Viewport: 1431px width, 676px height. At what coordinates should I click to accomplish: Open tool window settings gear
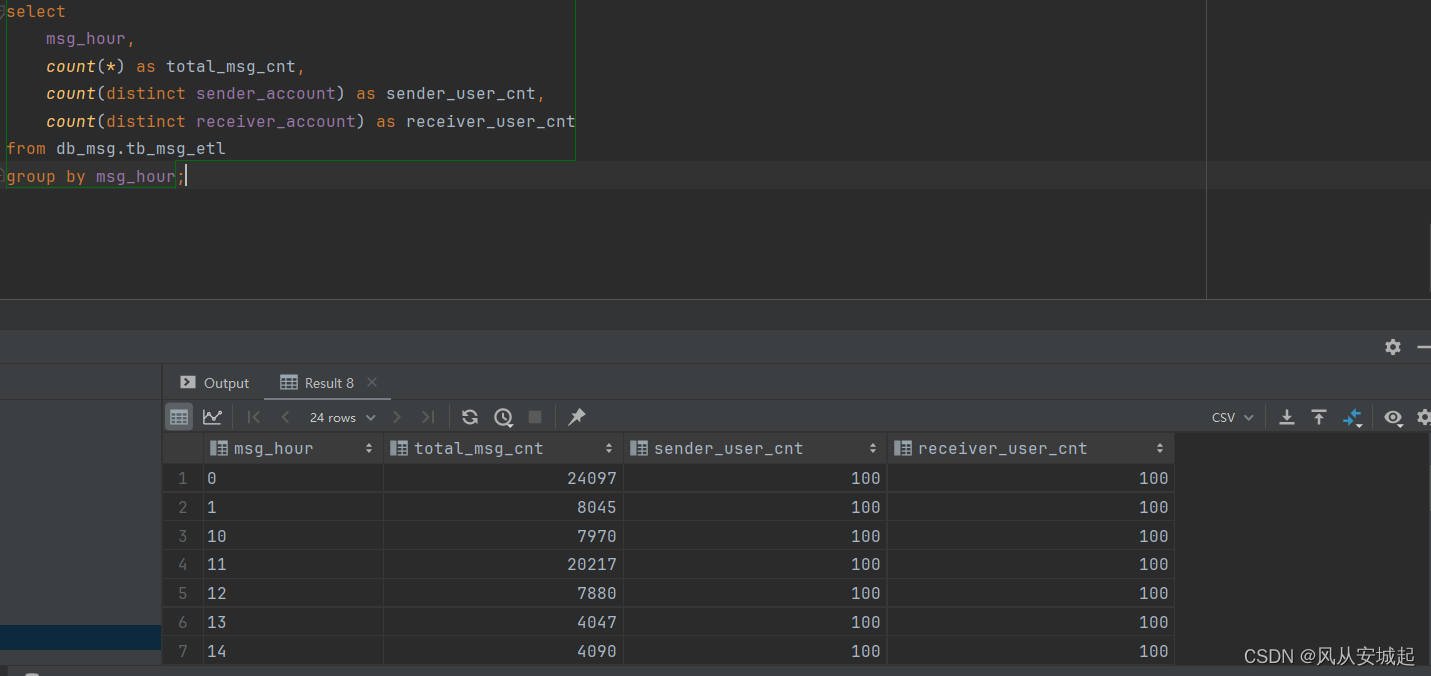pos(1393,347)
